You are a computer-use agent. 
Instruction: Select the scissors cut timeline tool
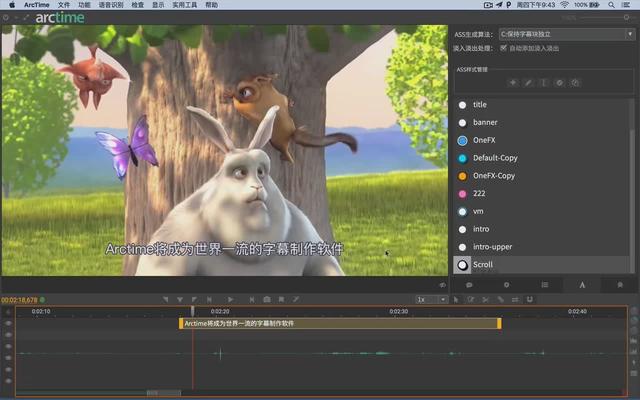(485, 300)
